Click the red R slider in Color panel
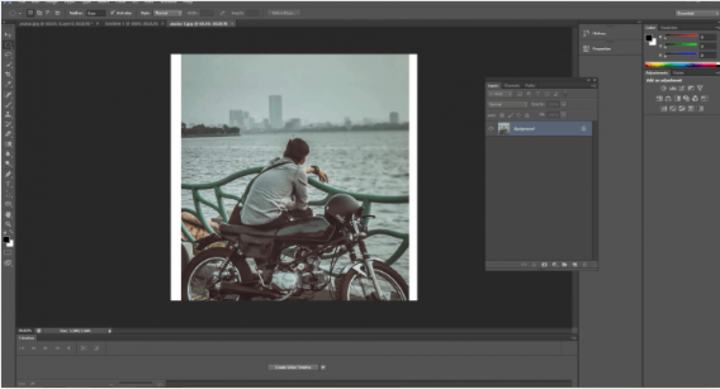This screenshot has height=389, width=720. coord(681,36)
